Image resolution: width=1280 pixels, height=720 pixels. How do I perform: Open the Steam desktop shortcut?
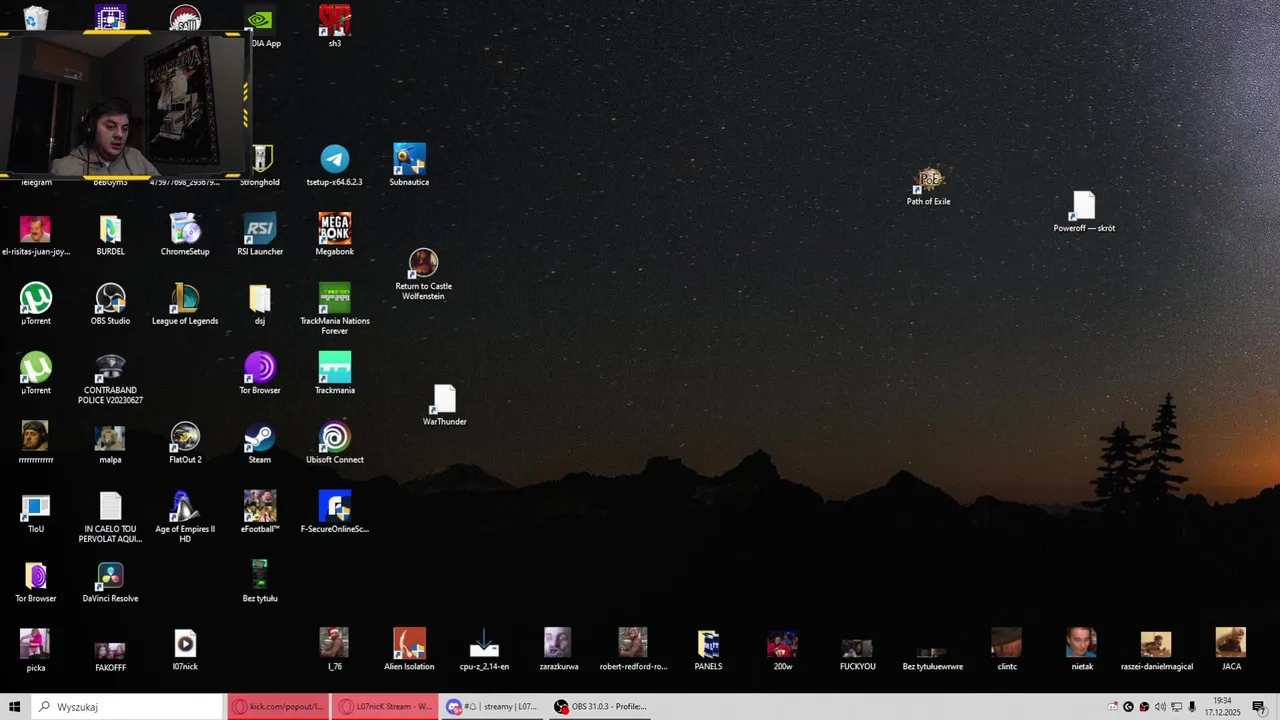(x=260, y=443)
